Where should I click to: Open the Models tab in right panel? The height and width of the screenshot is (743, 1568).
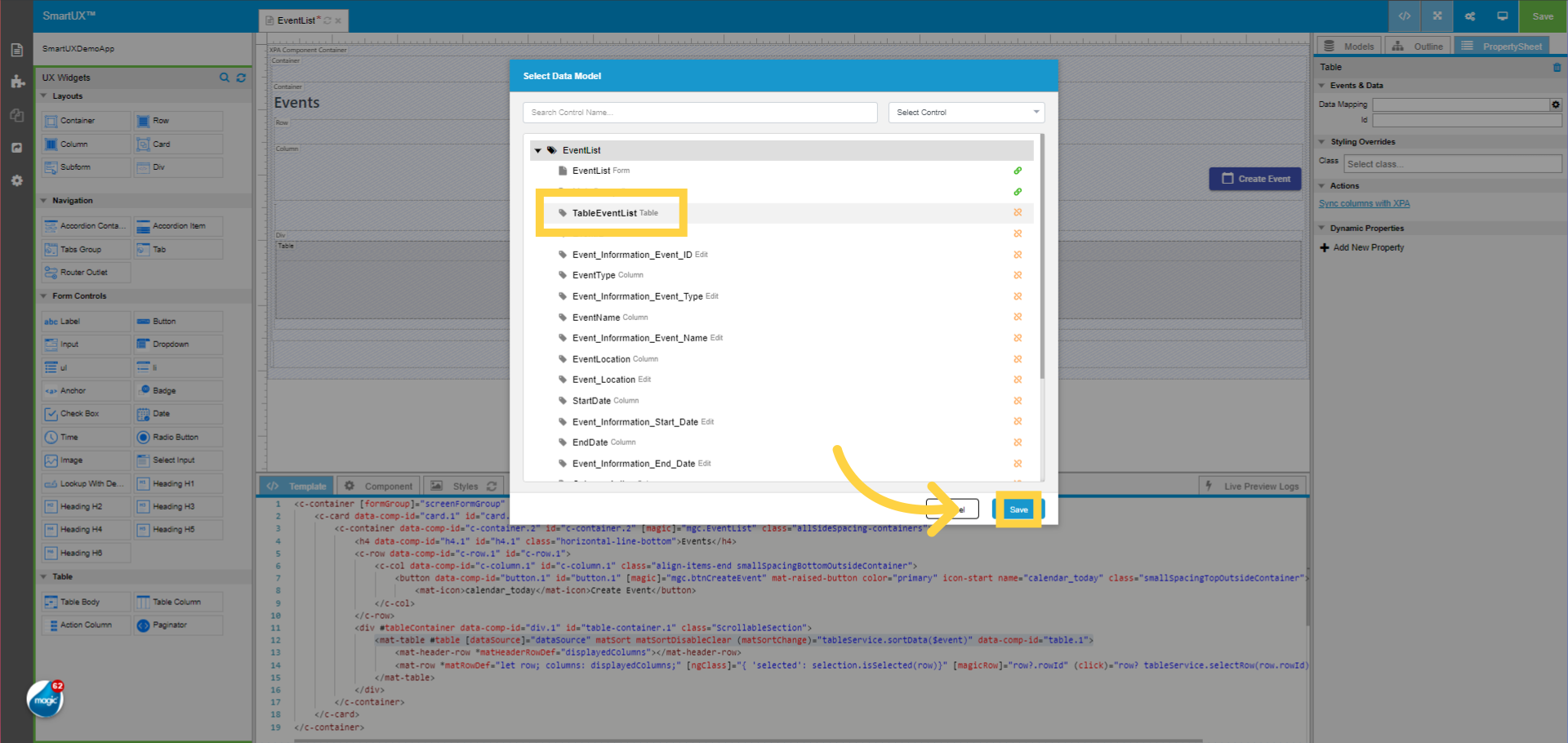1348,45
